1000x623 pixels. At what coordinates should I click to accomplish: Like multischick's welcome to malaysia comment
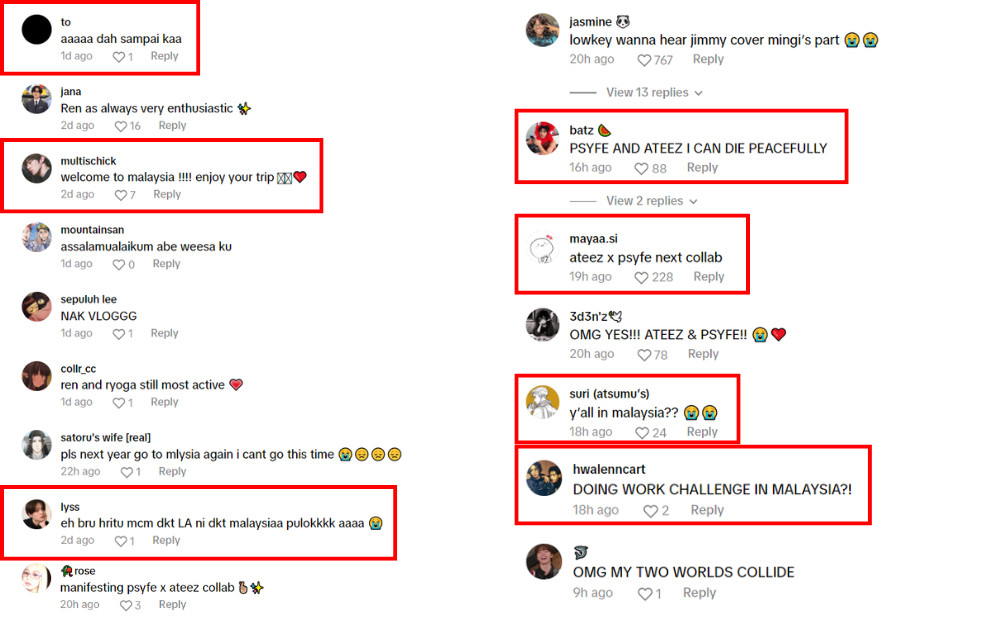[x=121, y=195]
